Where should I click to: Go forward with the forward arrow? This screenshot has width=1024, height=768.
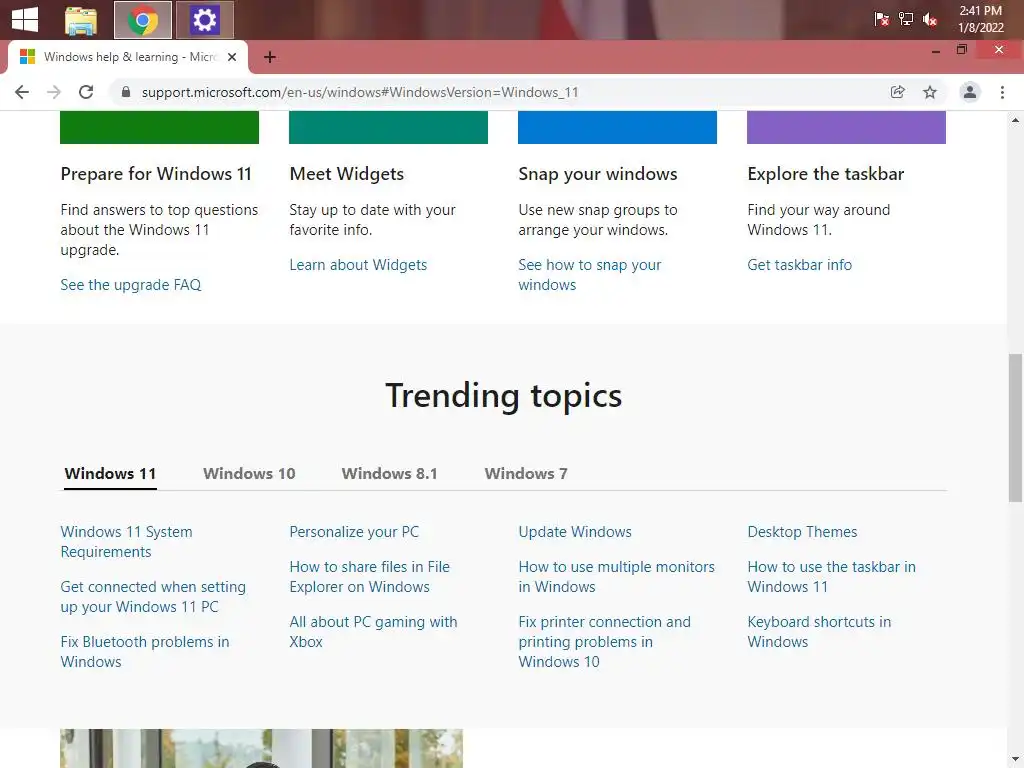[x=54, y=92]
